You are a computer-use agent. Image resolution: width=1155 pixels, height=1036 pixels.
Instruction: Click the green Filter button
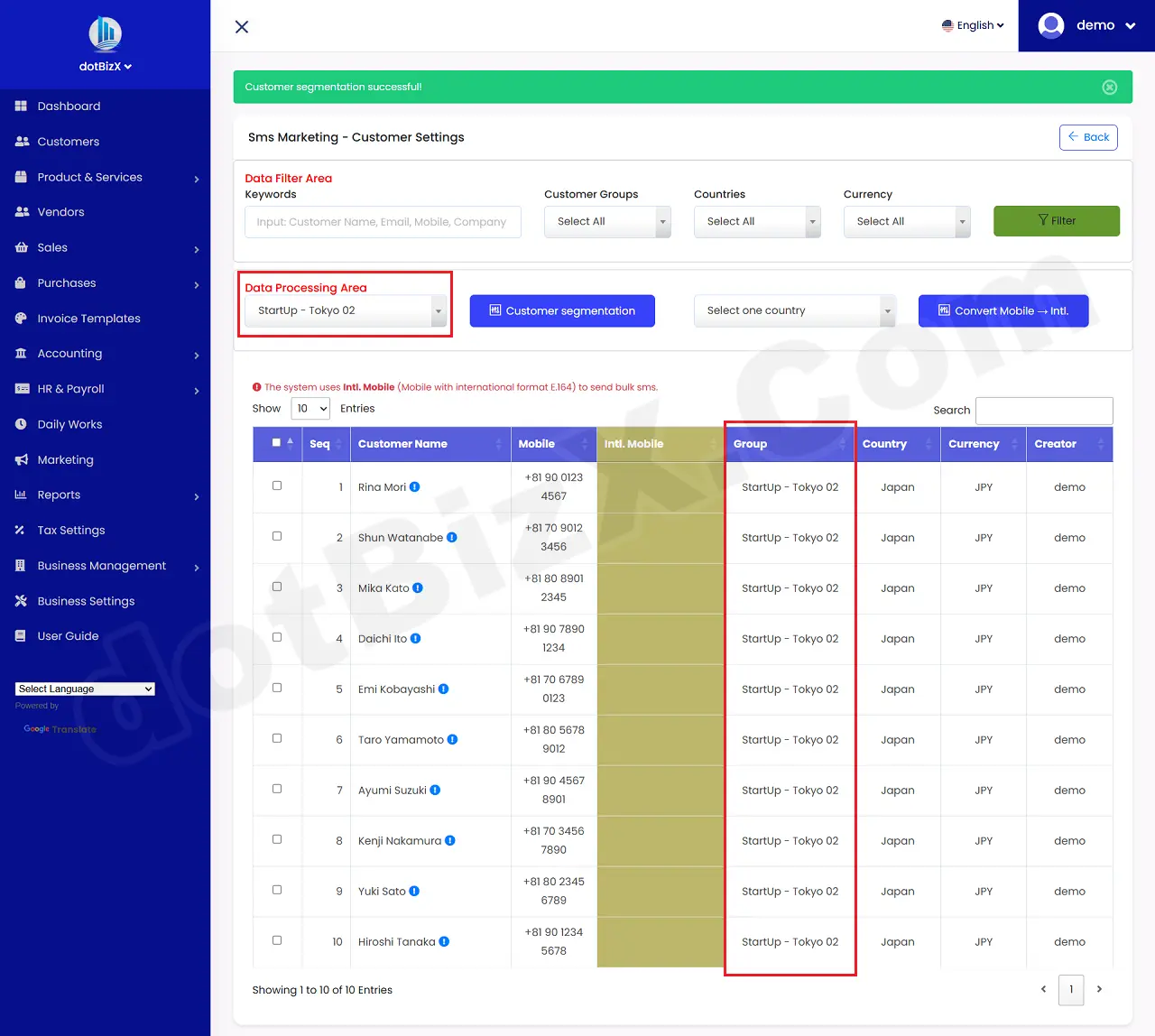(1056, 221)
